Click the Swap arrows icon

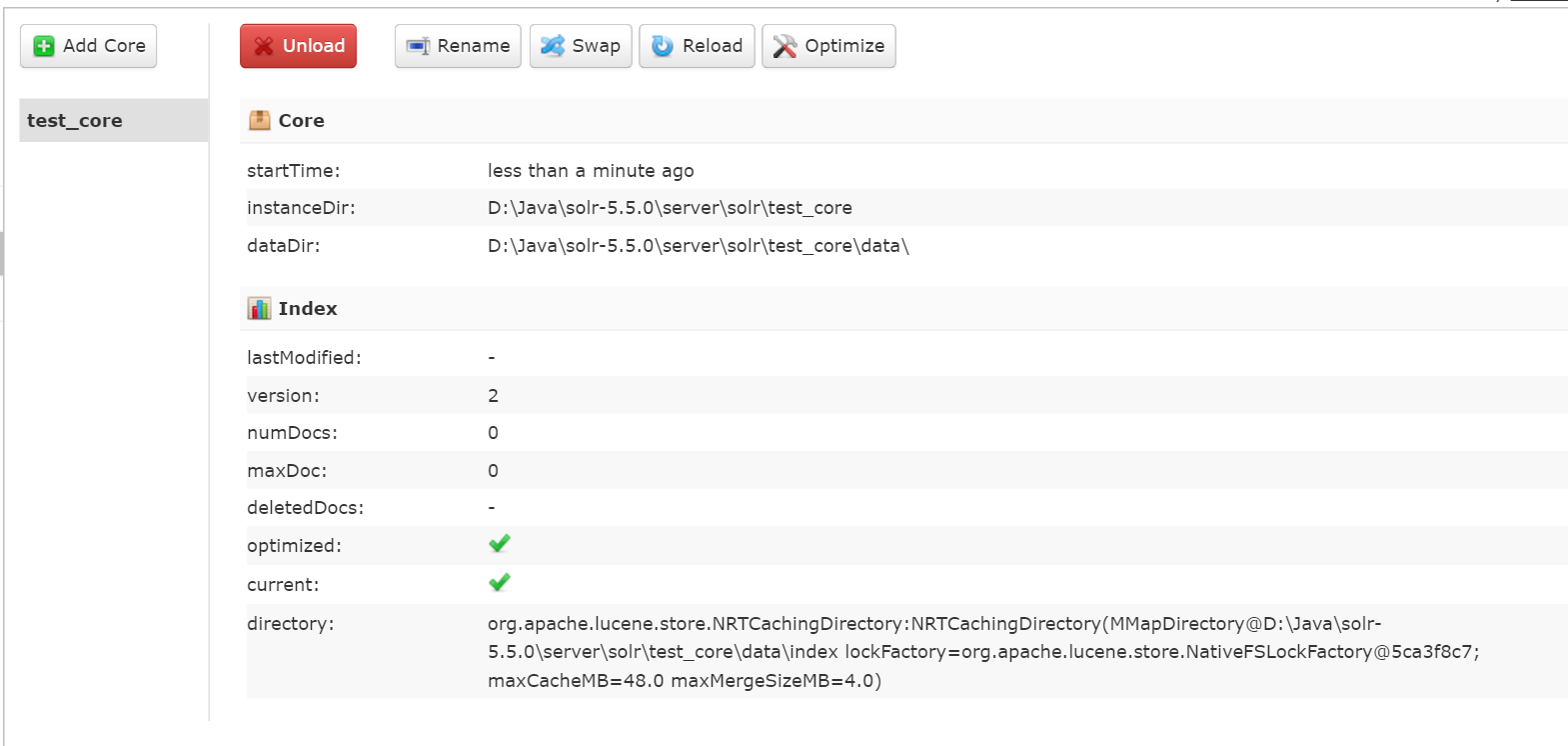pos(553,46)
